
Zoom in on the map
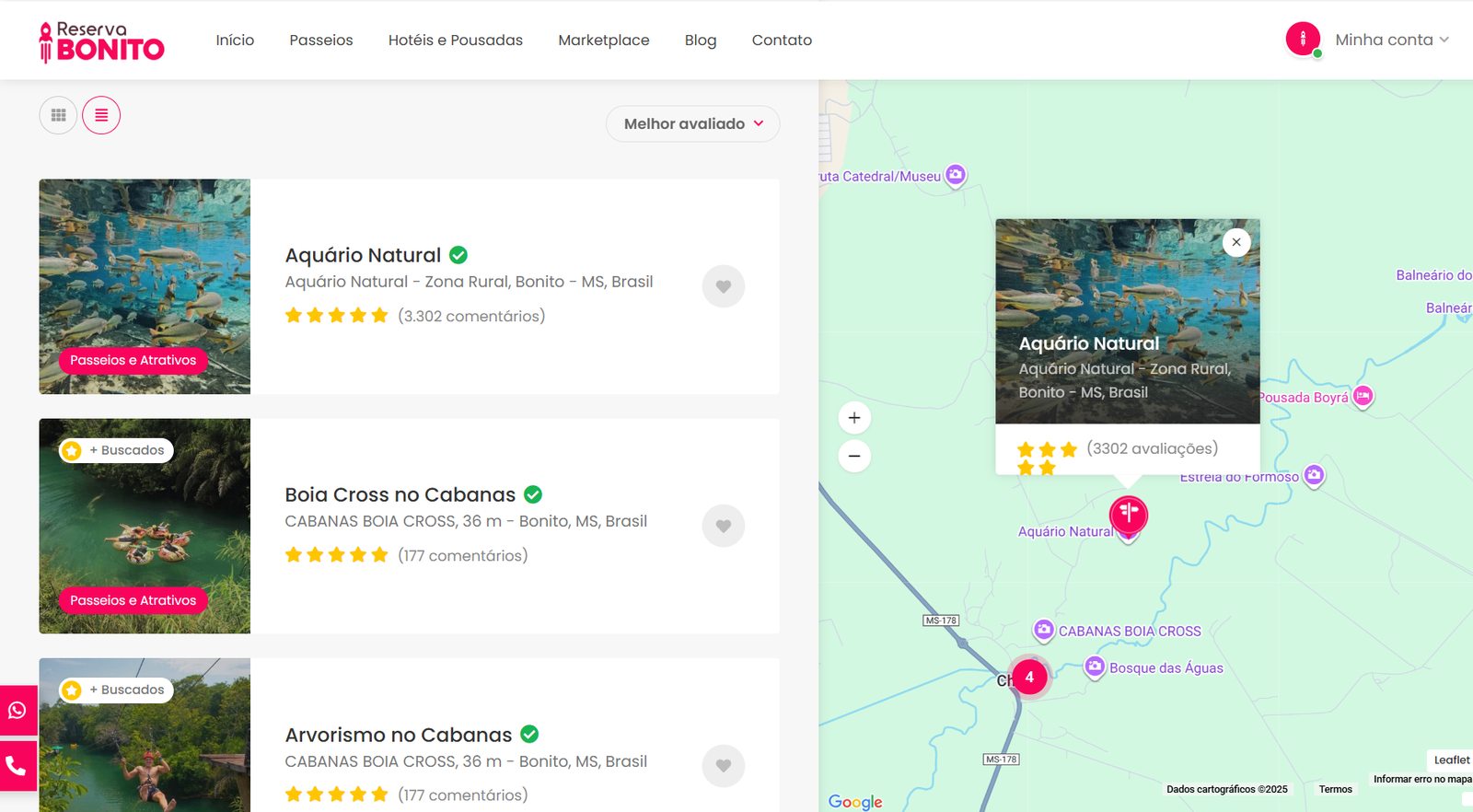click(854, 418)
